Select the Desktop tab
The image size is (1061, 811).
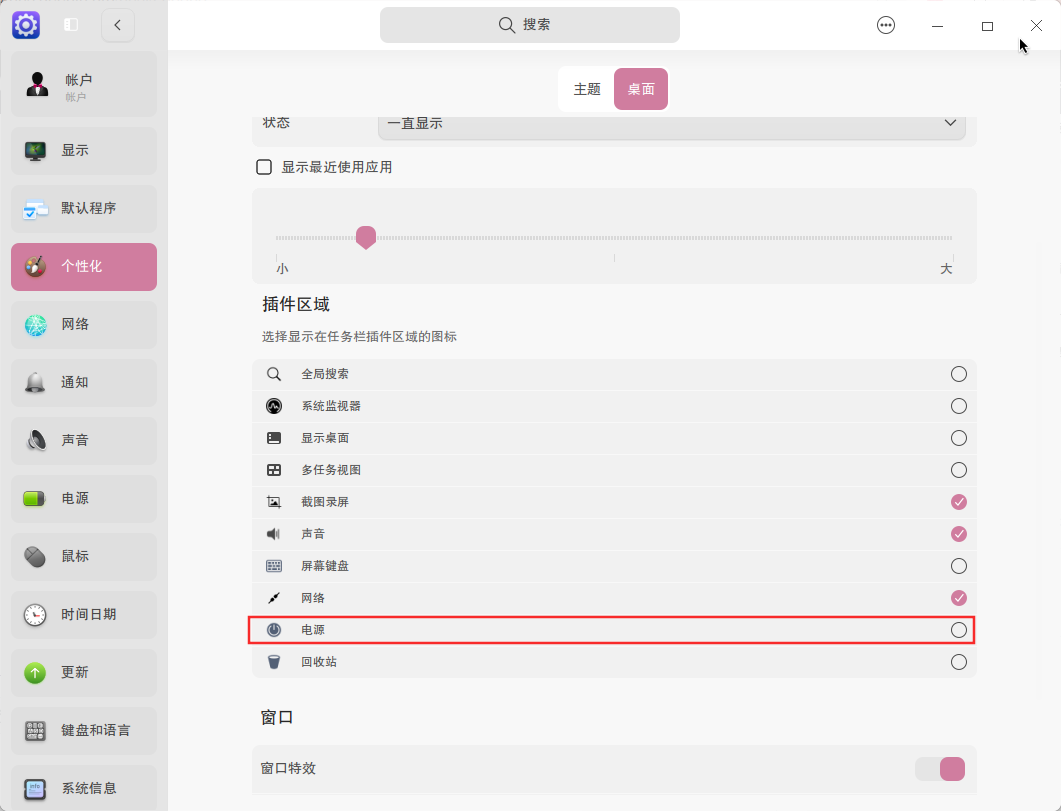(641, 89)
